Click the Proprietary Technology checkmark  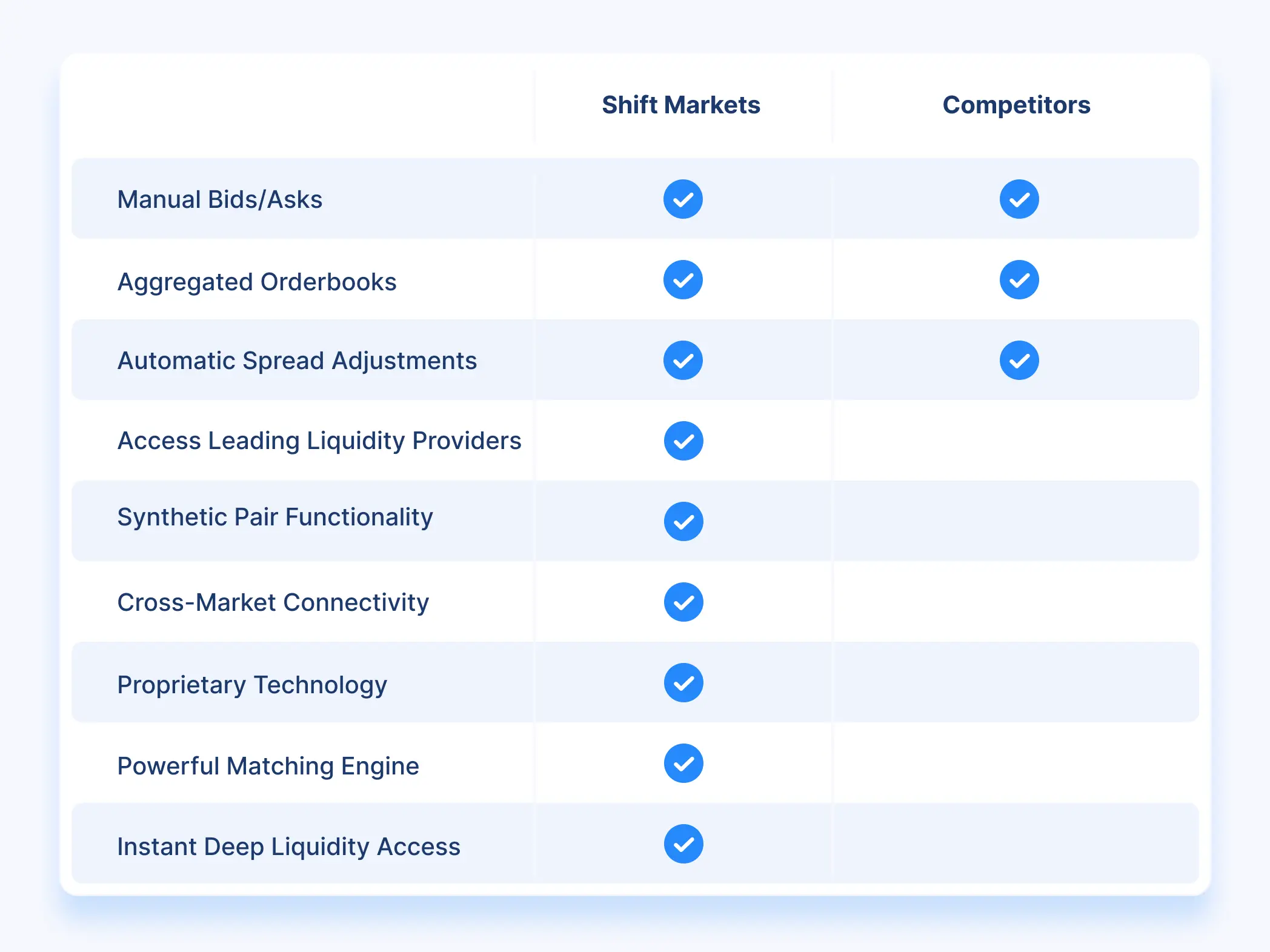(x=683, y=682)
